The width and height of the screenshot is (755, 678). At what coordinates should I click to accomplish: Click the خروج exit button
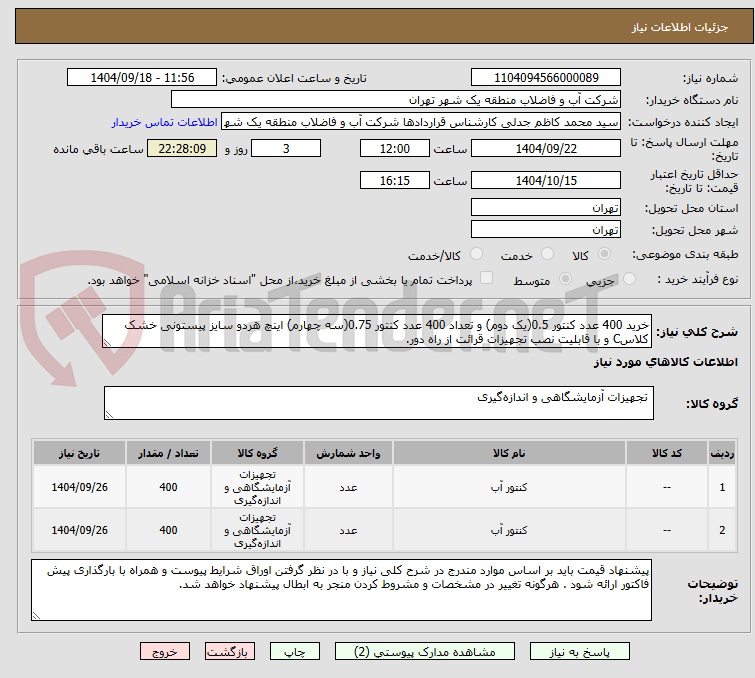165,652
